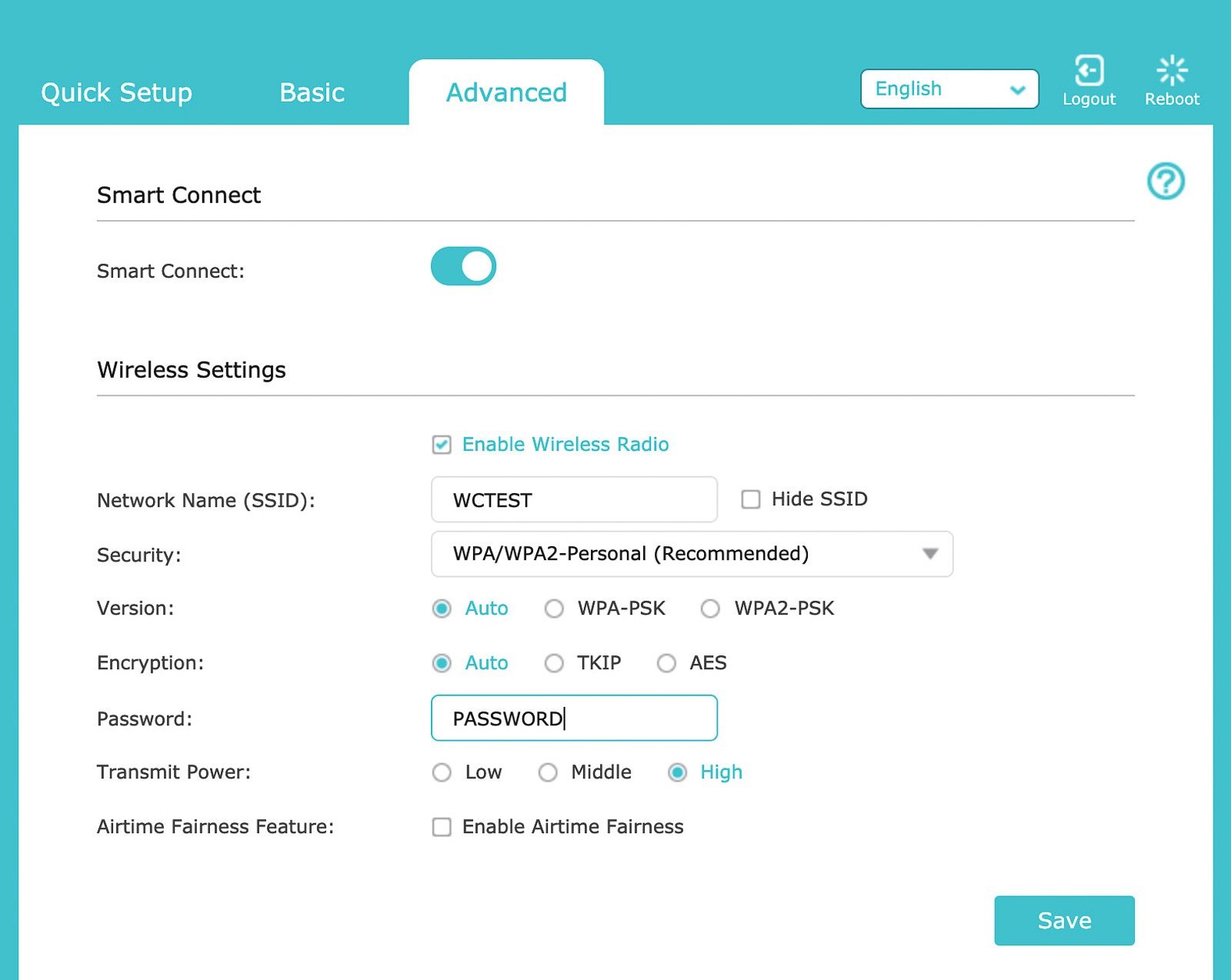The height and width of the screenshot is (980, 1231).
Task: Click the Password input field
Action: tap(574, 718)
